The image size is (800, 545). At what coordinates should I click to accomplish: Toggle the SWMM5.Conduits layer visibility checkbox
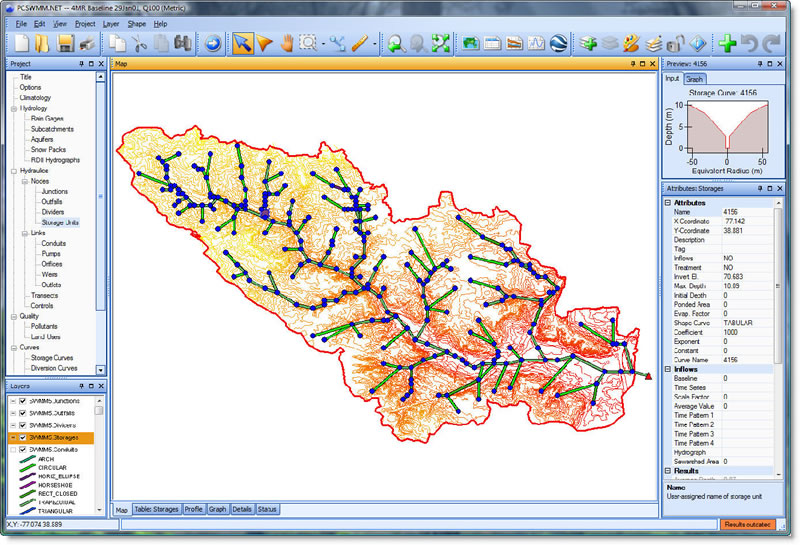click(x=24, y=450)
